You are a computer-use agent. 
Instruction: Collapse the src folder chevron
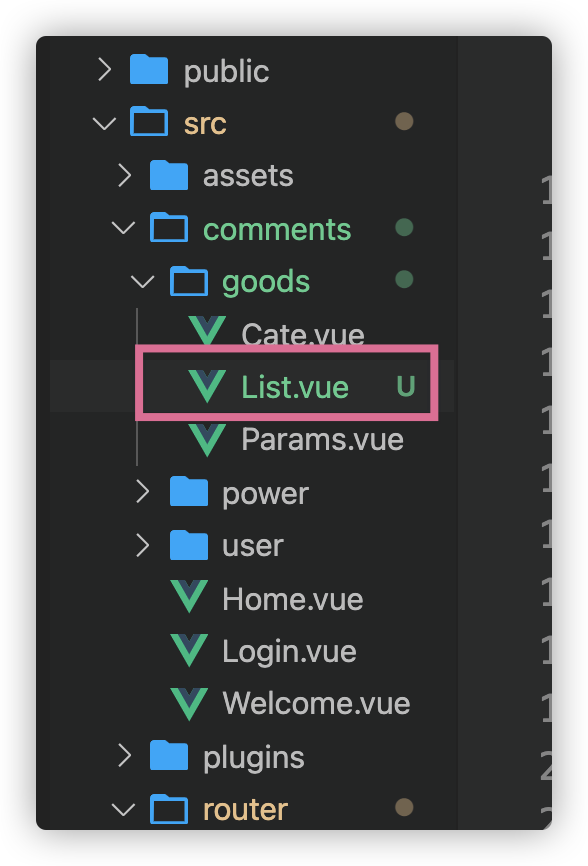click(104, 123)
